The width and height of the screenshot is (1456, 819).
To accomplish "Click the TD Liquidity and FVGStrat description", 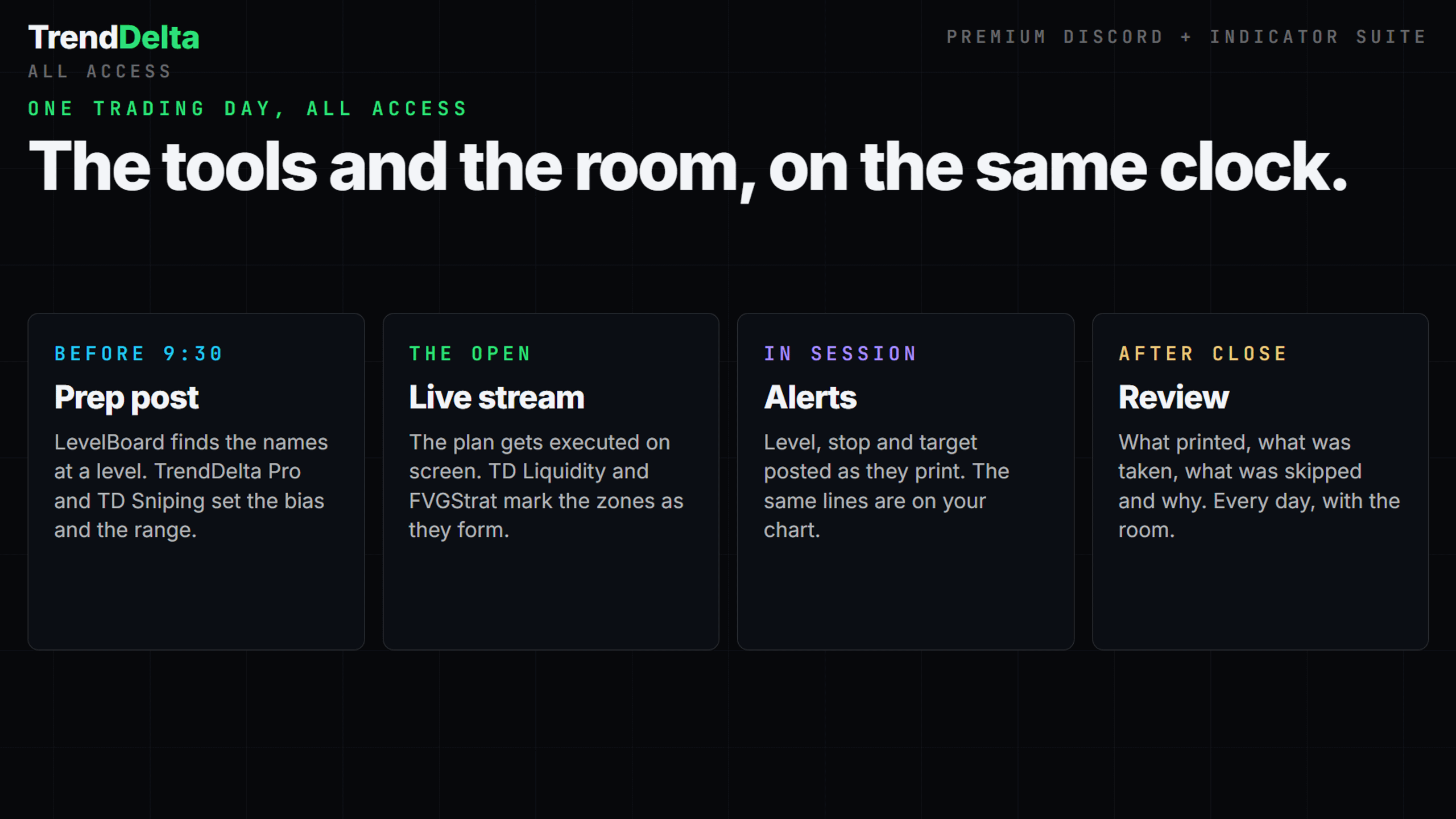I will point(546,486).
